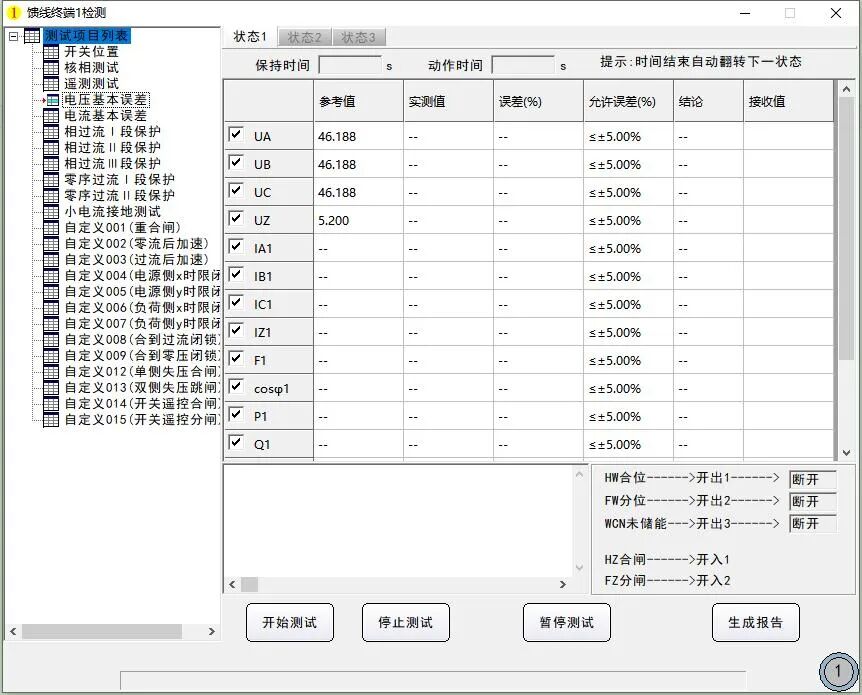Click the icon beside 零序过流 I 段保护
Viewport: 862px width, 695px height.
point(51,180)
